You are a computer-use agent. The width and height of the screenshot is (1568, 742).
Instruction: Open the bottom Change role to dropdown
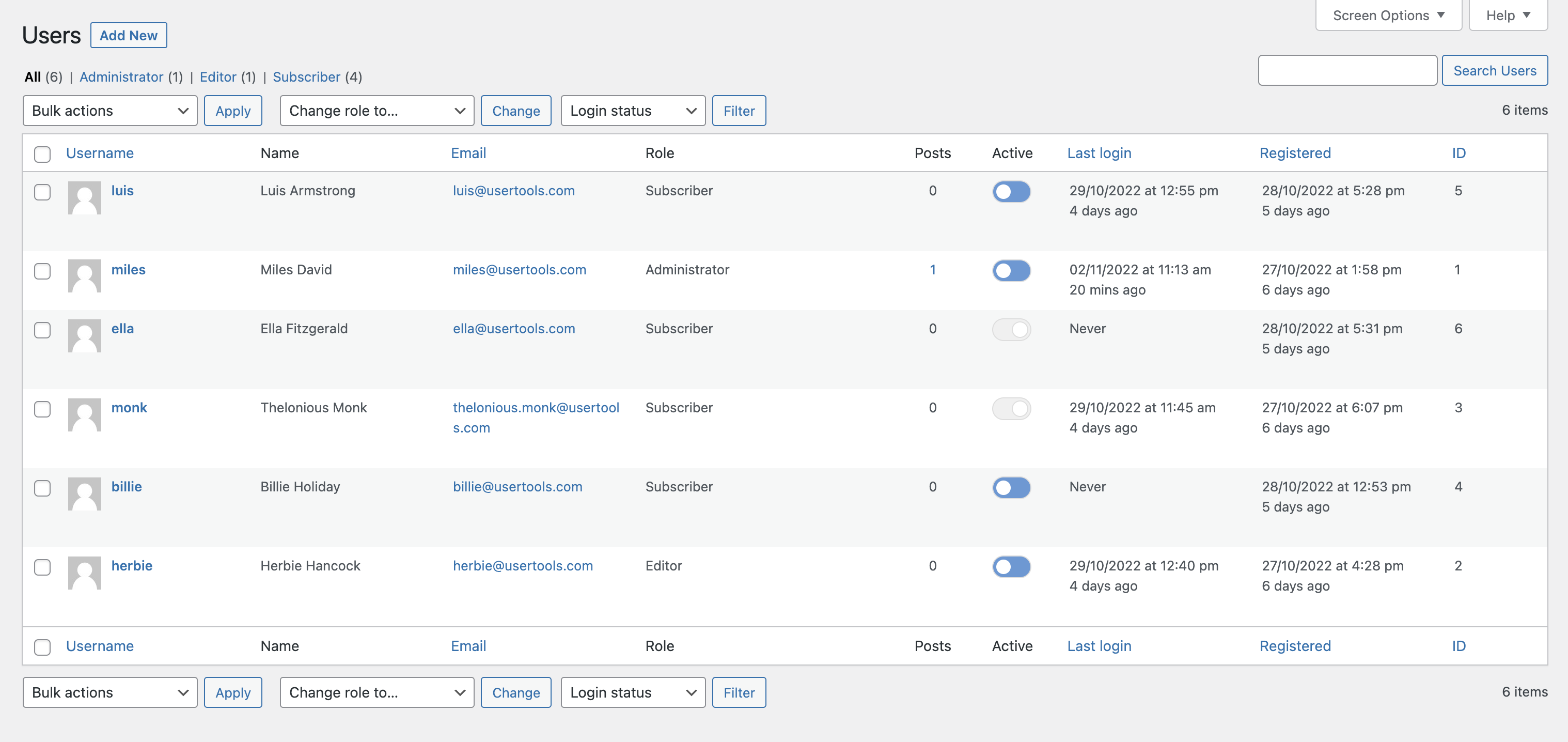click(377, 693)
